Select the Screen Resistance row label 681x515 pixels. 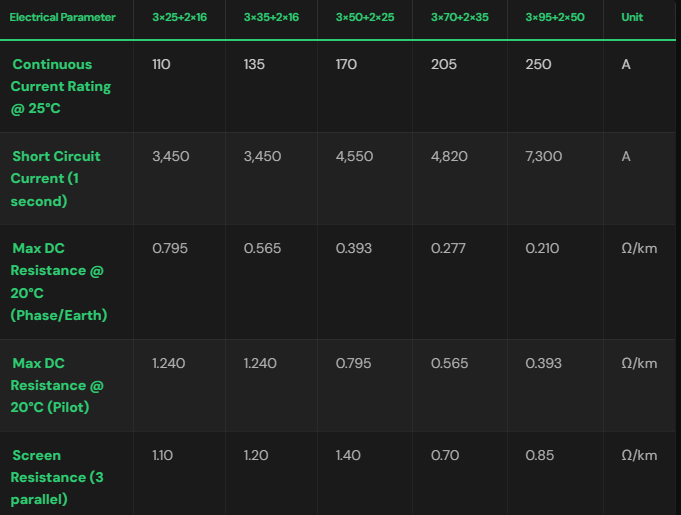[x=57, y=477]
